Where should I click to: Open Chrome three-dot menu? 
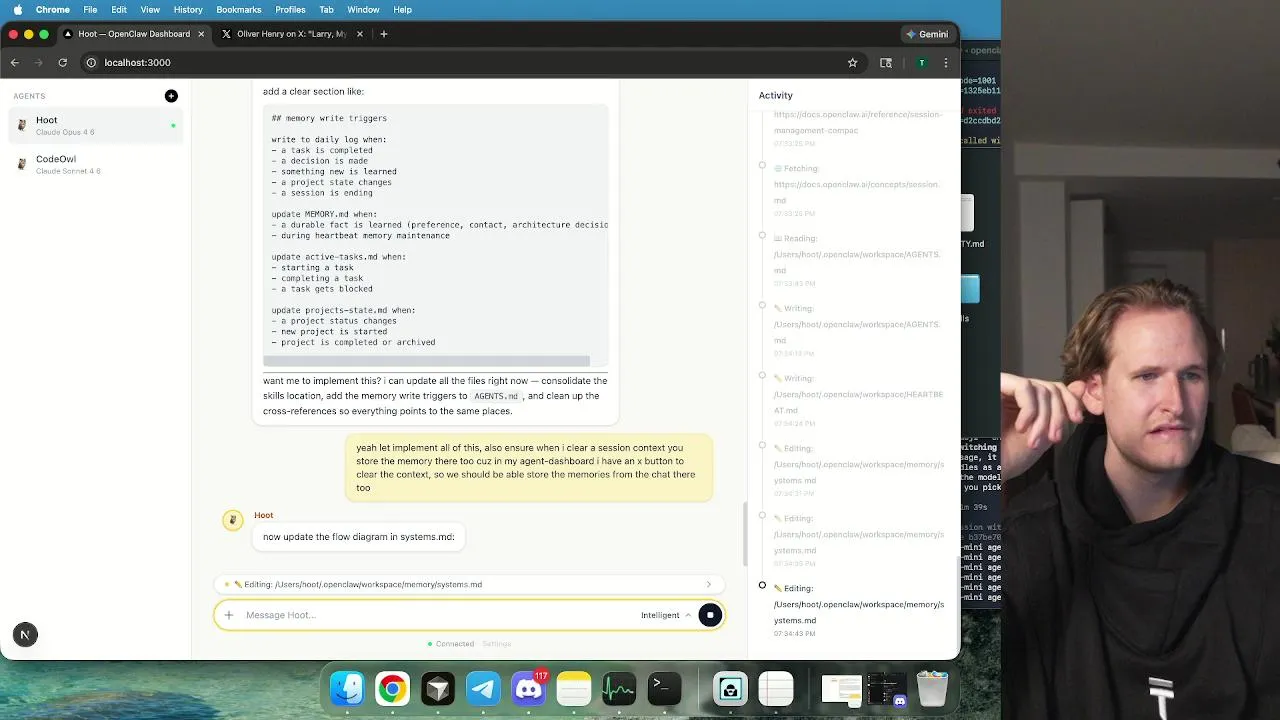946,62
